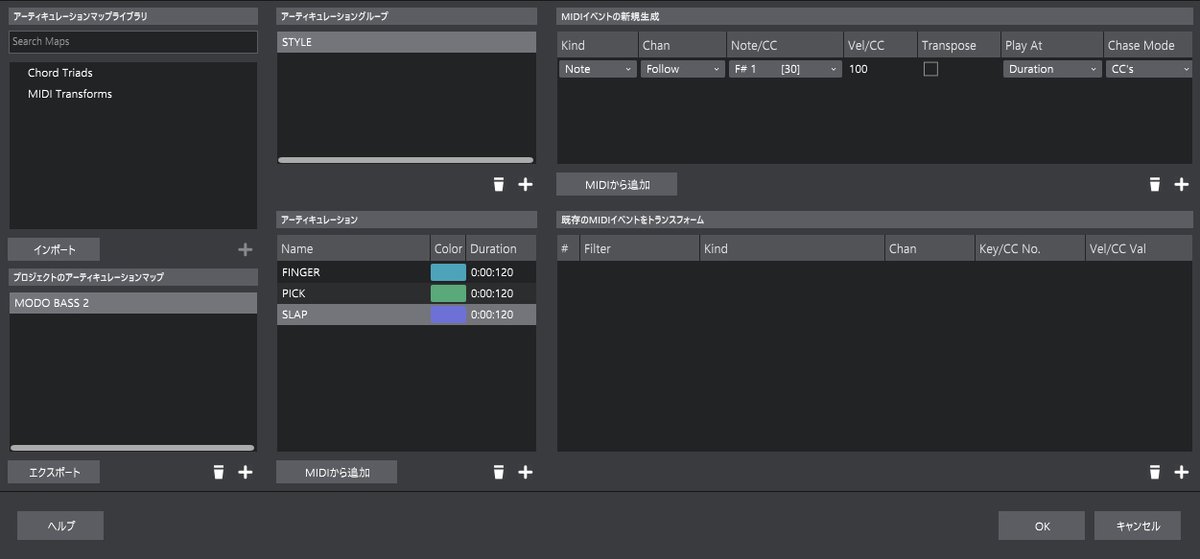This screenshot has height=559, width=1200.
Task: Delete generated MIDI event using trash icon
Action: point(1154,185)
